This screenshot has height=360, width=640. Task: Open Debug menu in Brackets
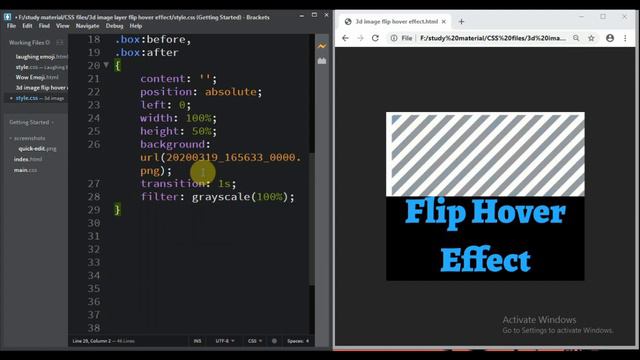(x=114, y=26)
